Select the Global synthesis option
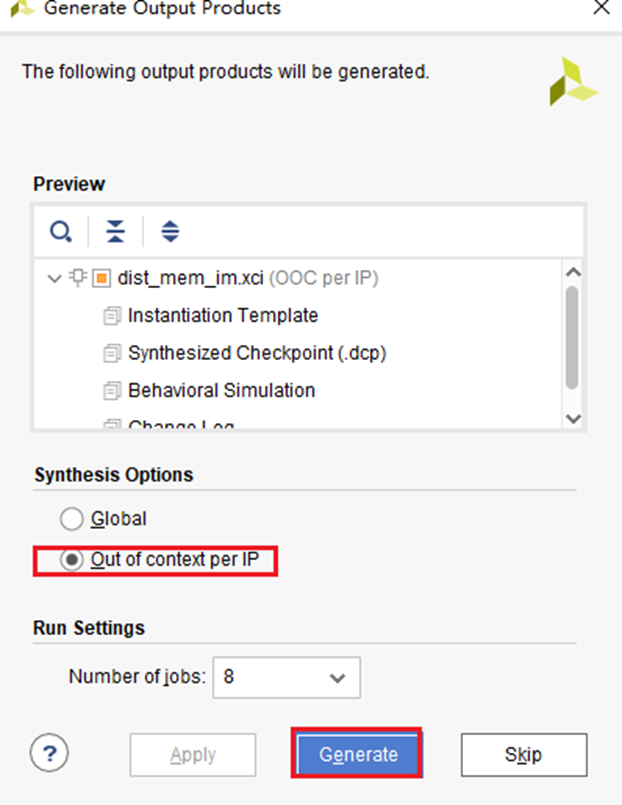This screenshot has height=805, width=622. tap(72, 519)
